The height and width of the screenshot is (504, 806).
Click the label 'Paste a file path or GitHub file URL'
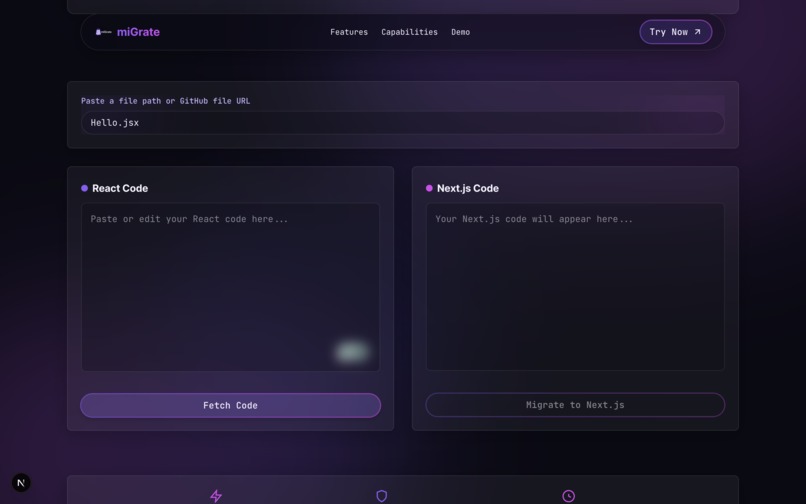coord(166,101)
